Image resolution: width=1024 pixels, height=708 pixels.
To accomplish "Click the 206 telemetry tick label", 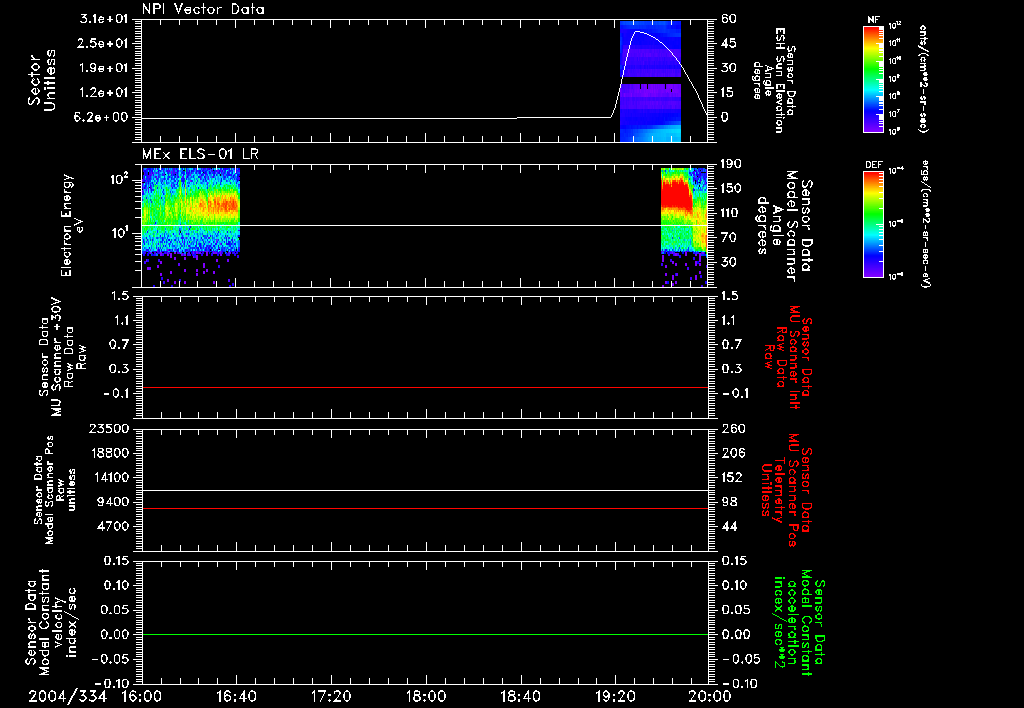I will coord(731,453).
